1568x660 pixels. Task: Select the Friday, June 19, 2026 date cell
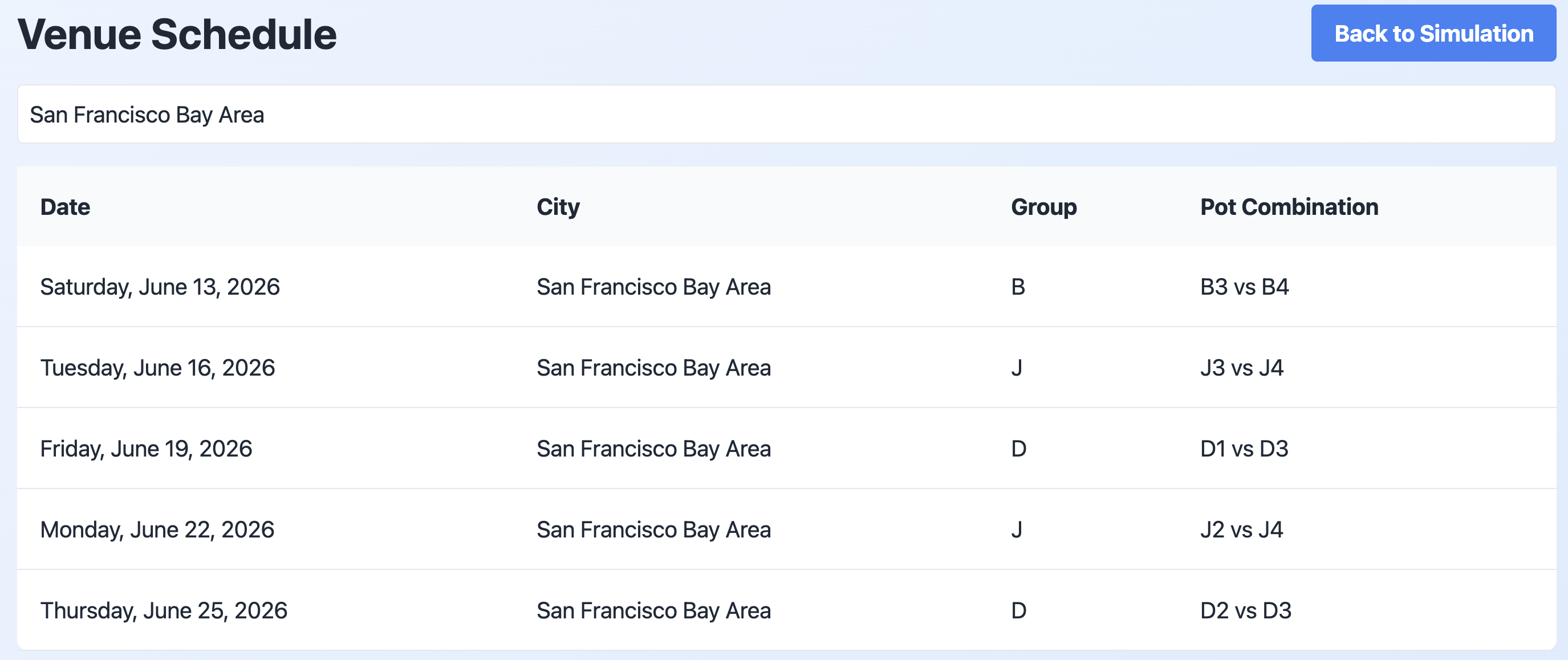[x=146, y=449]
